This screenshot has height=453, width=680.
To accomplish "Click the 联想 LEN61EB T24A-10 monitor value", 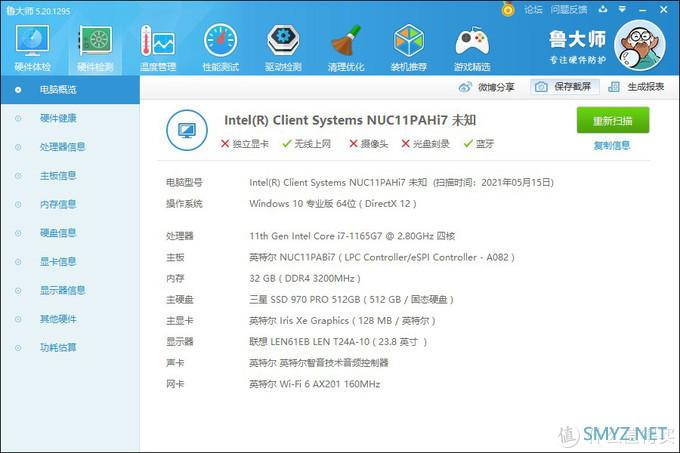I will click(x=338, y=342).
